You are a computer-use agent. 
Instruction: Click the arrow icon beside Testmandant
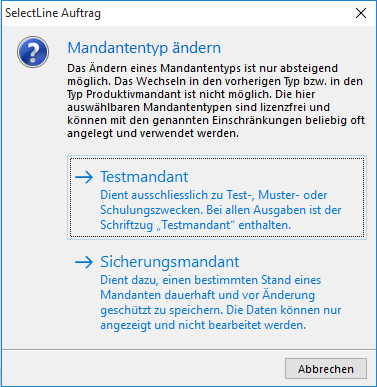point(84,177)
